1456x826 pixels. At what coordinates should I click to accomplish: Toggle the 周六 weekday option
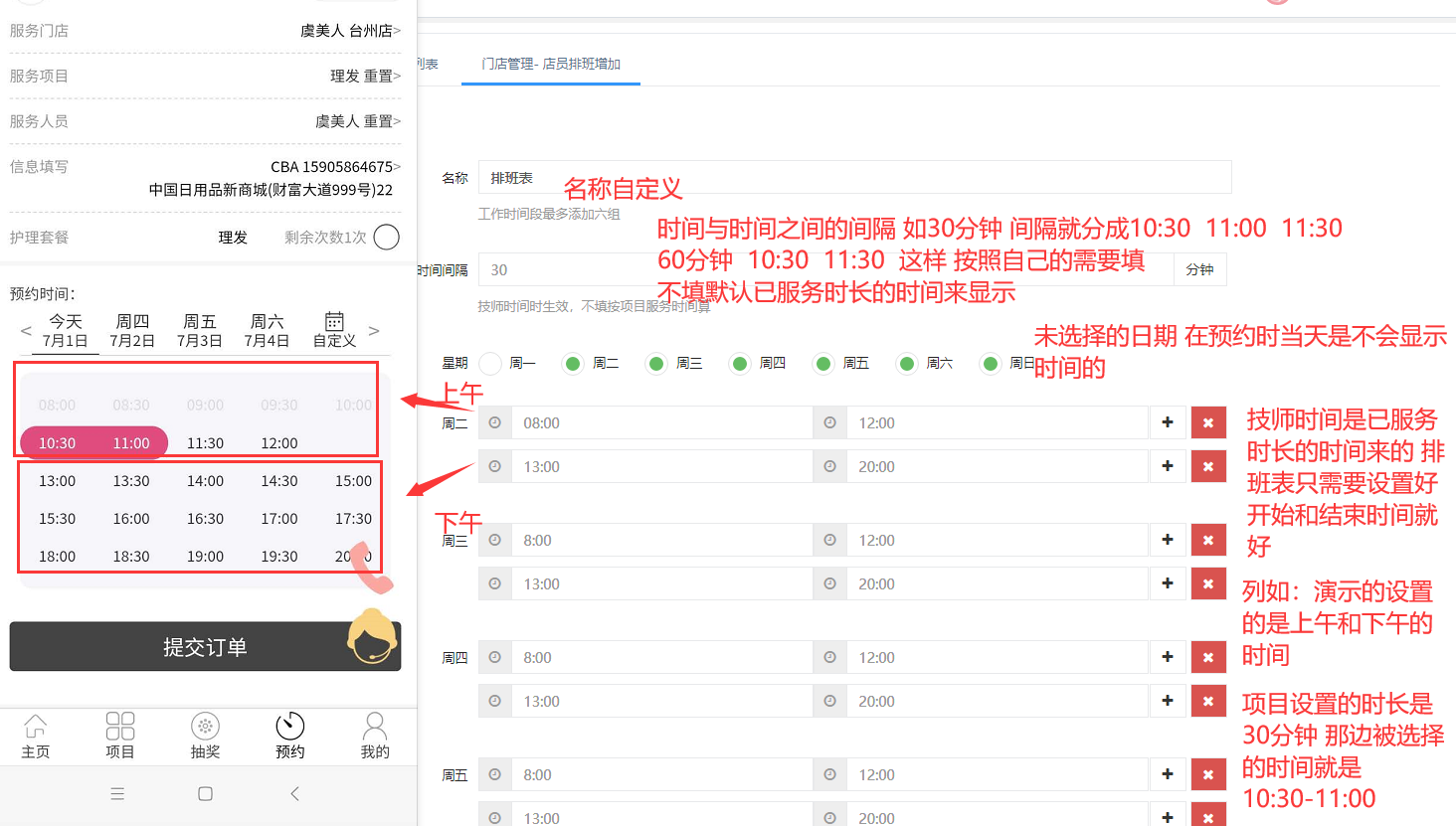pos(907,364)
